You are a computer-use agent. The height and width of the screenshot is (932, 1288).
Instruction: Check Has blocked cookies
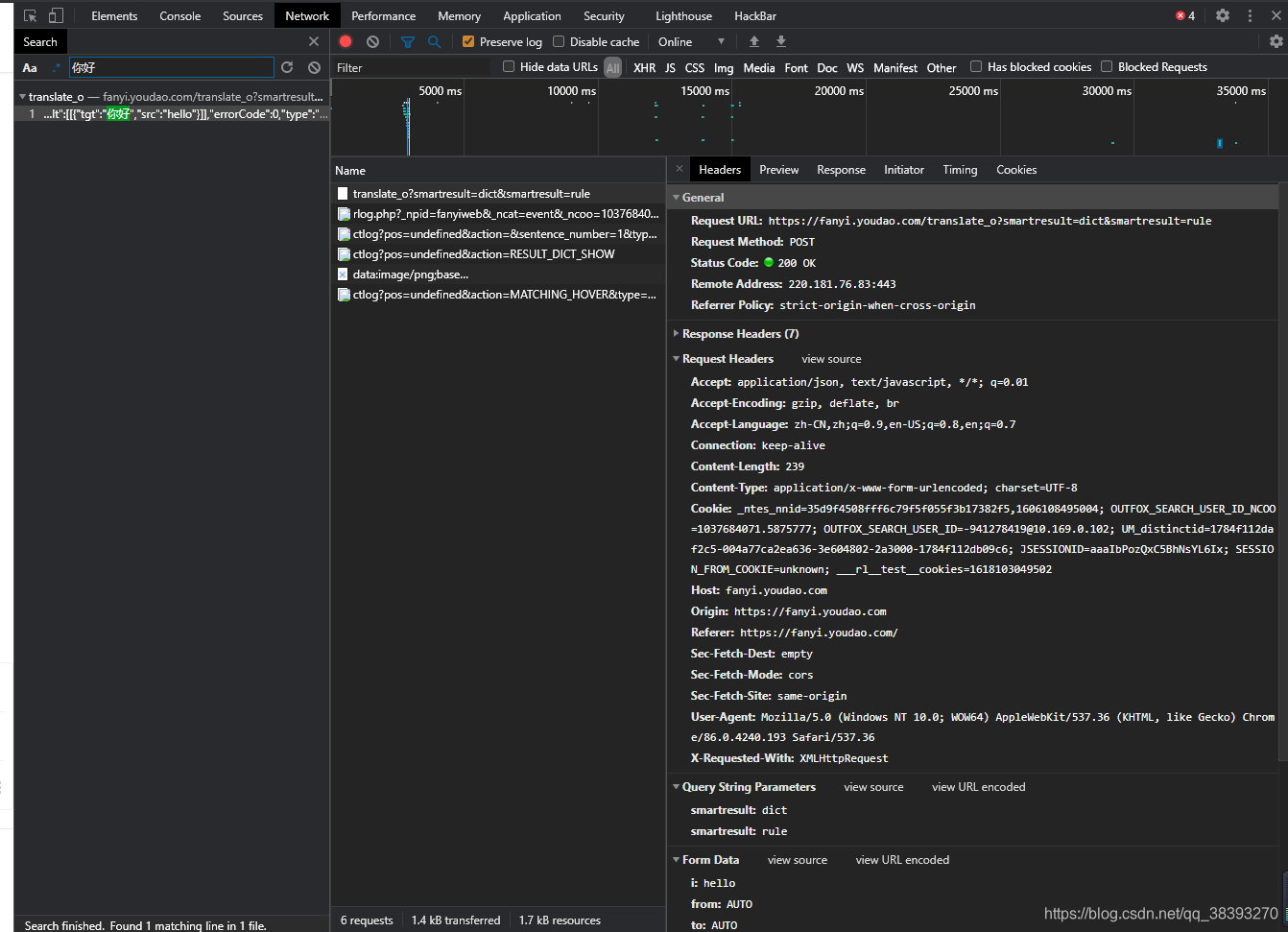tap(976, 66)
